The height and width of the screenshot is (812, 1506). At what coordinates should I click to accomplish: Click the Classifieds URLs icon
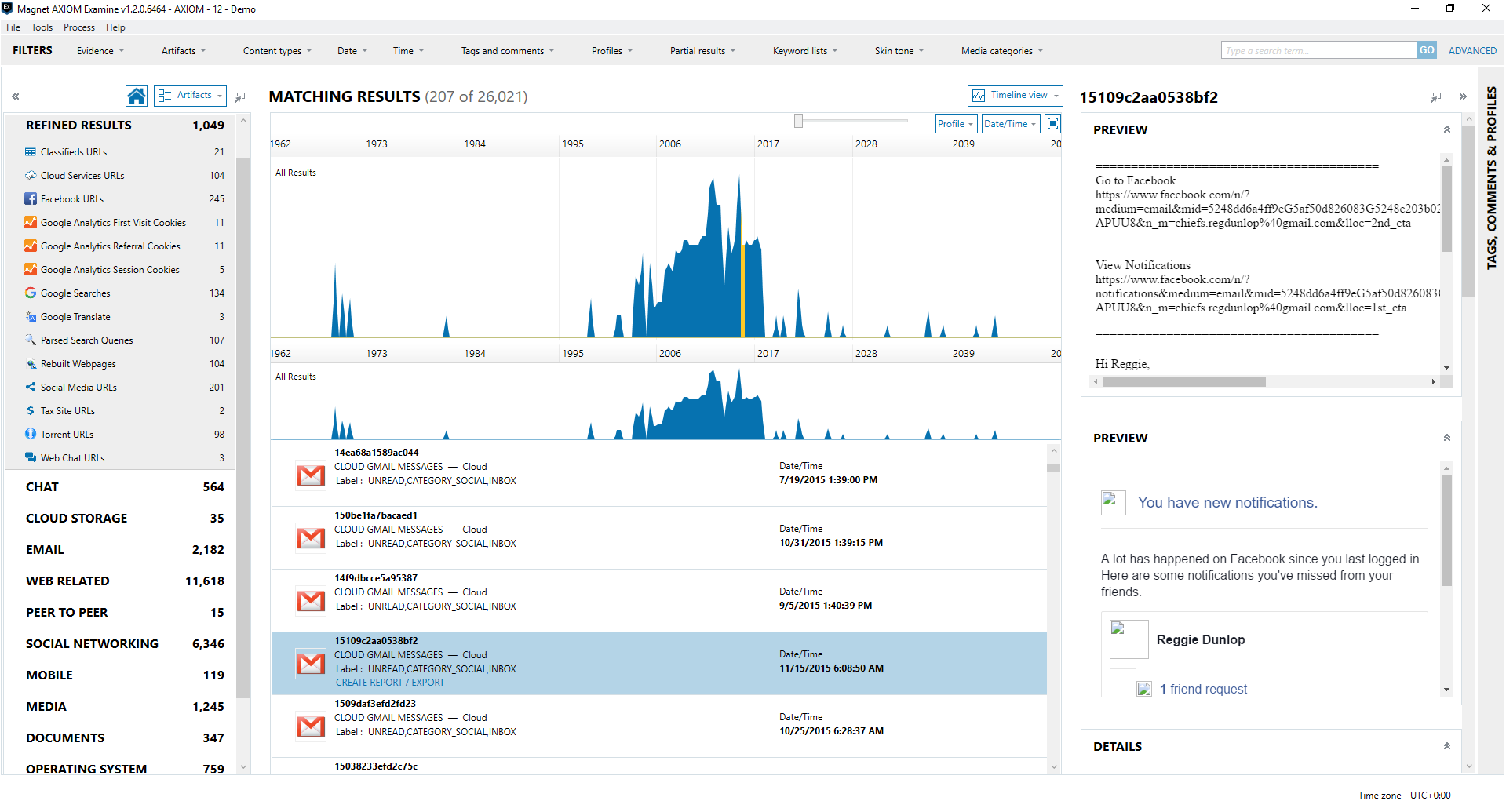(x=31, y=152)
